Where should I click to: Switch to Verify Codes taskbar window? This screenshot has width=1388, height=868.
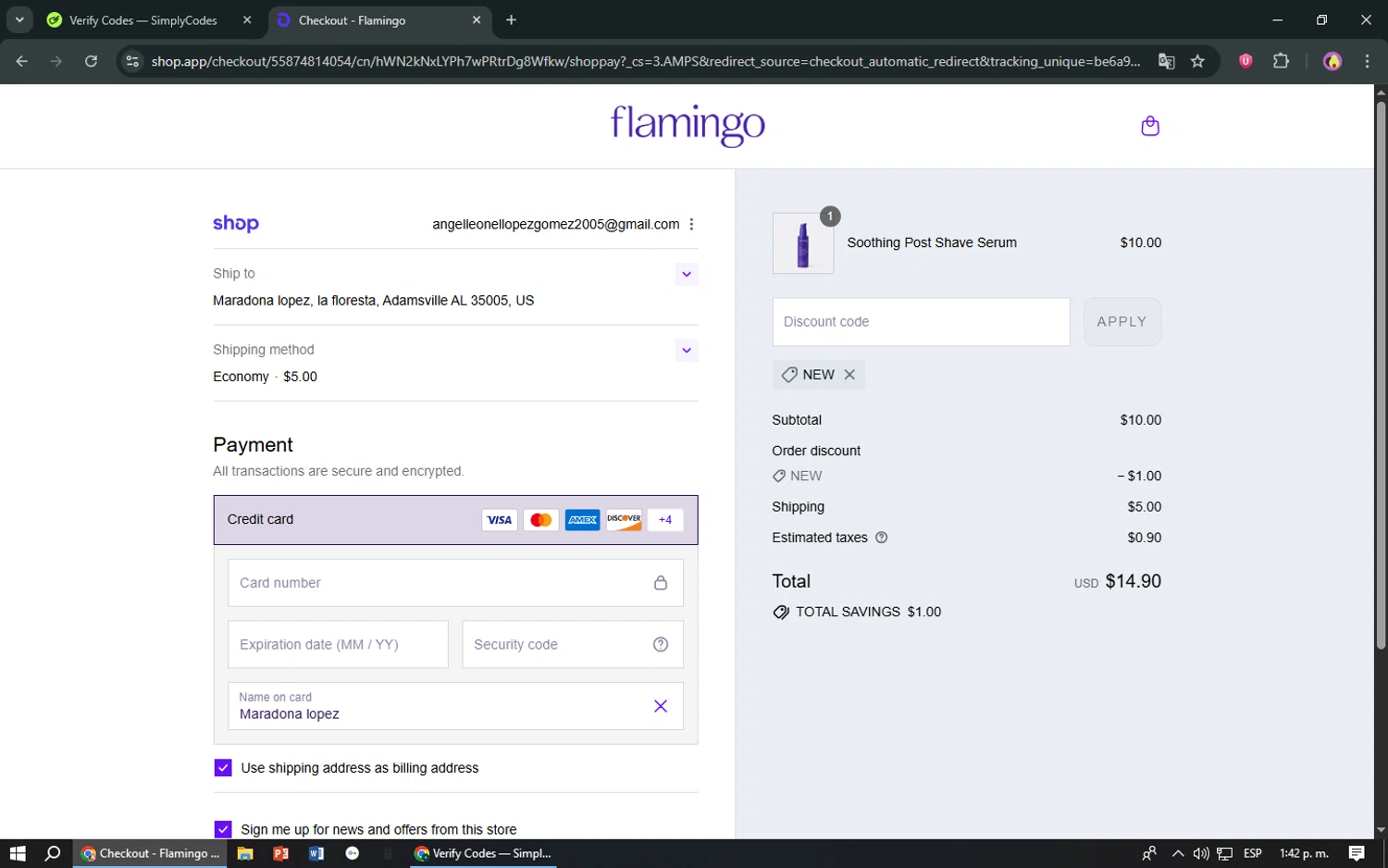[483, 853]
